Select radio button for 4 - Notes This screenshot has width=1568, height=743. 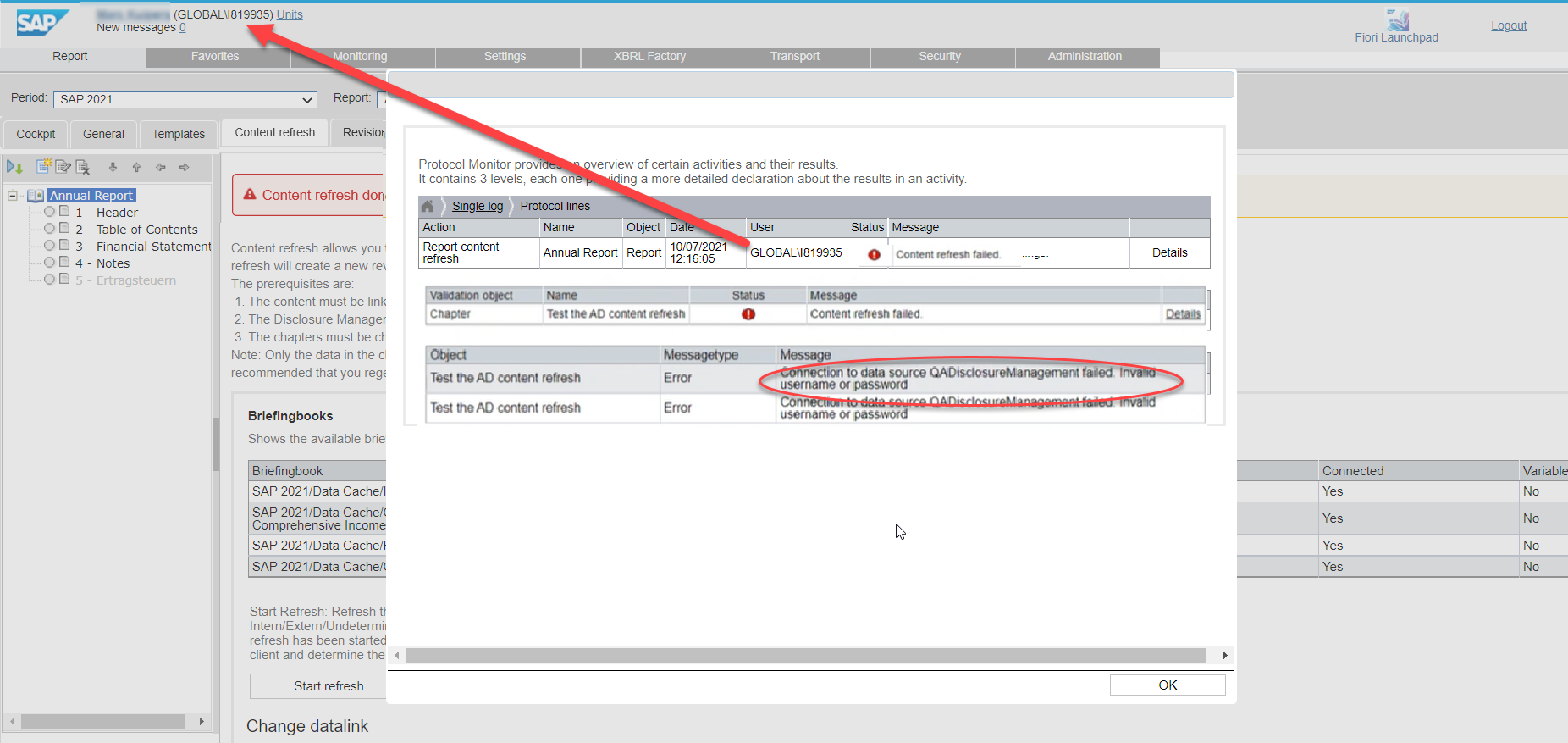coord(50,263)
